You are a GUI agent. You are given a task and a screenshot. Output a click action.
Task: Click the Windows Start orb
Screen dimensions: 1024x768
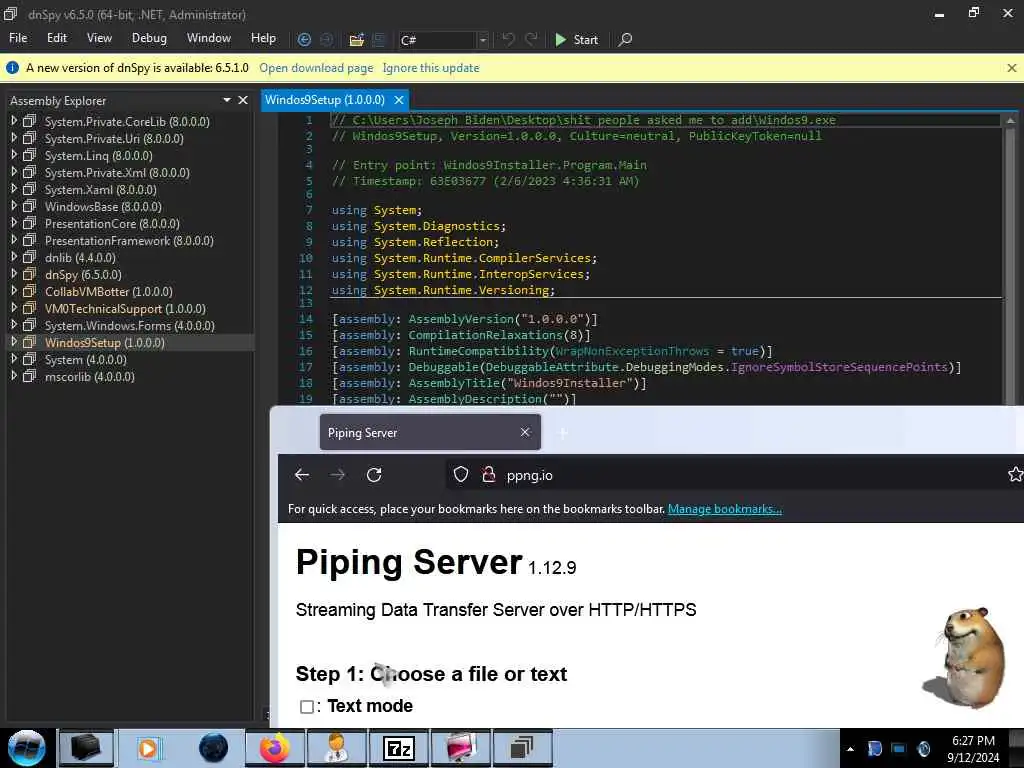point(26,748)
